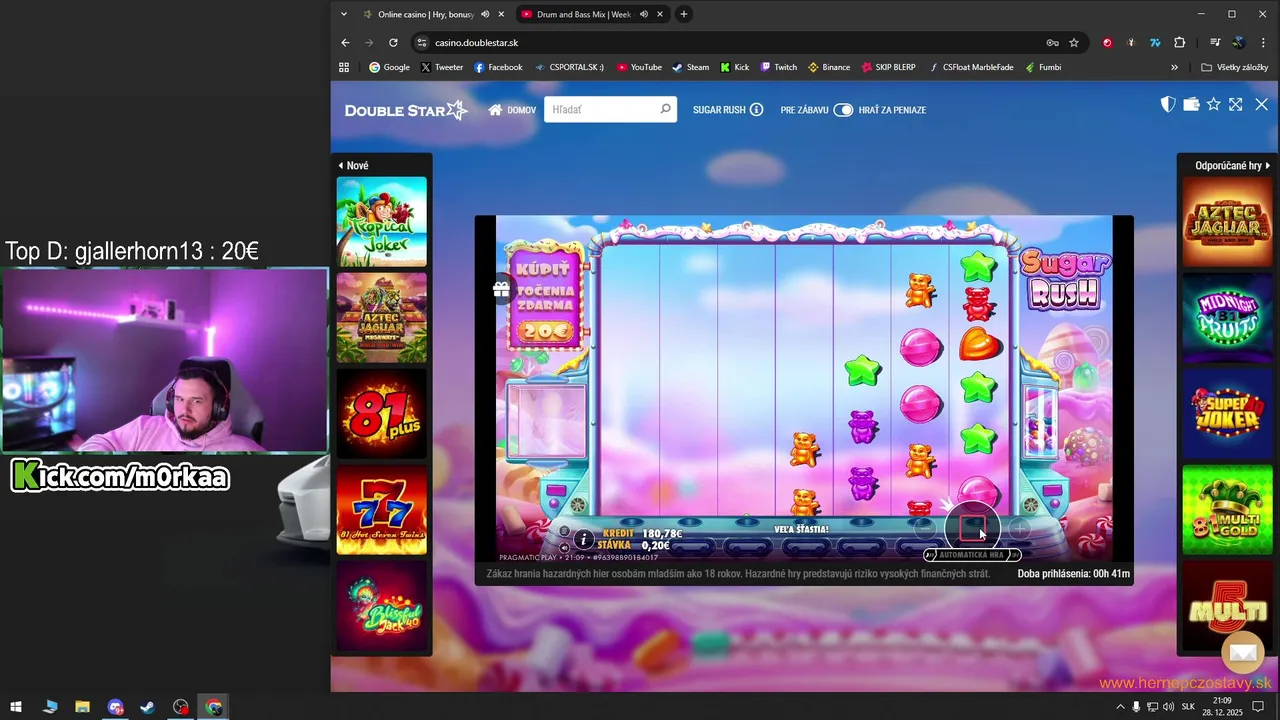This screenshot has height=720, width=1280.
Task: Click the Double Star logo
Action: (x=406, y=110)
